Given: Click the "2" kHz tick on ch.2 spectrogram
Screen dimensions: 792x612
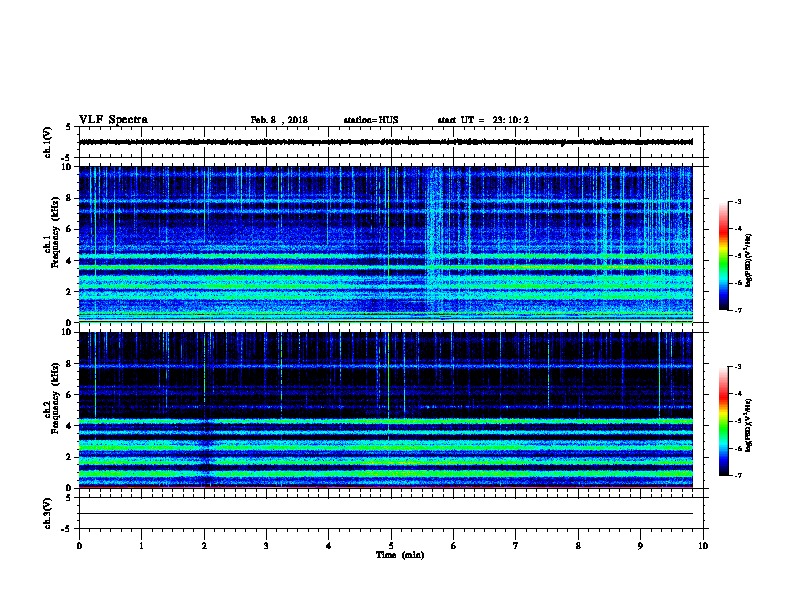Looking at the screenshot, I should 69,457.
